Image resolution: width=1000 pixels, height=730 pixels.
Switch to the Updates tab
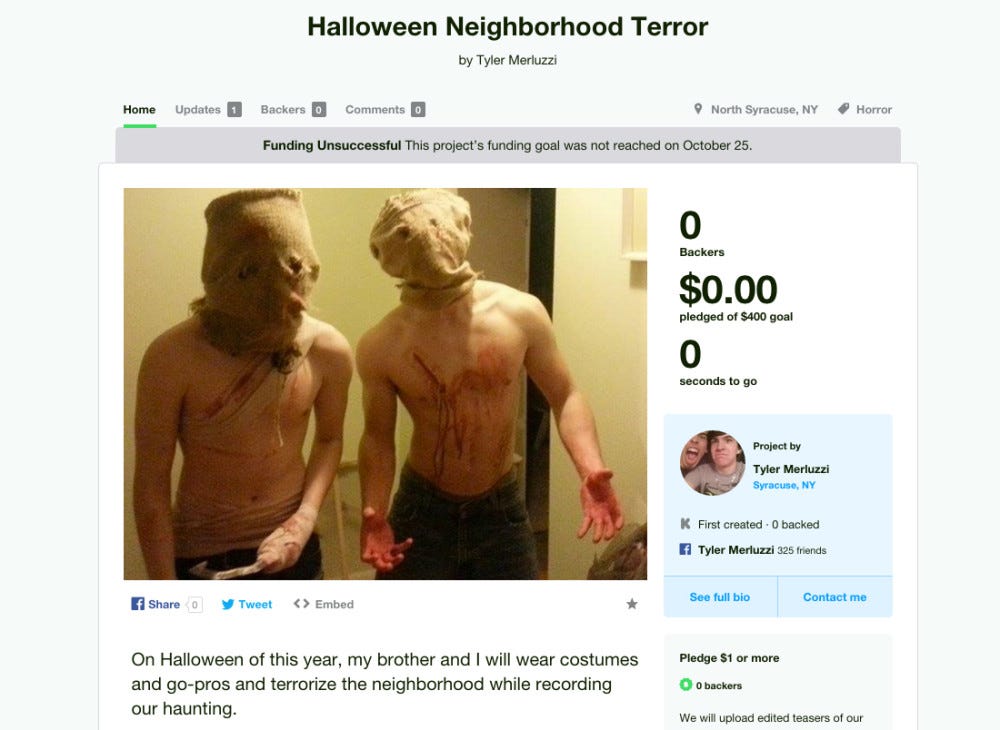(x=208, y=110)
